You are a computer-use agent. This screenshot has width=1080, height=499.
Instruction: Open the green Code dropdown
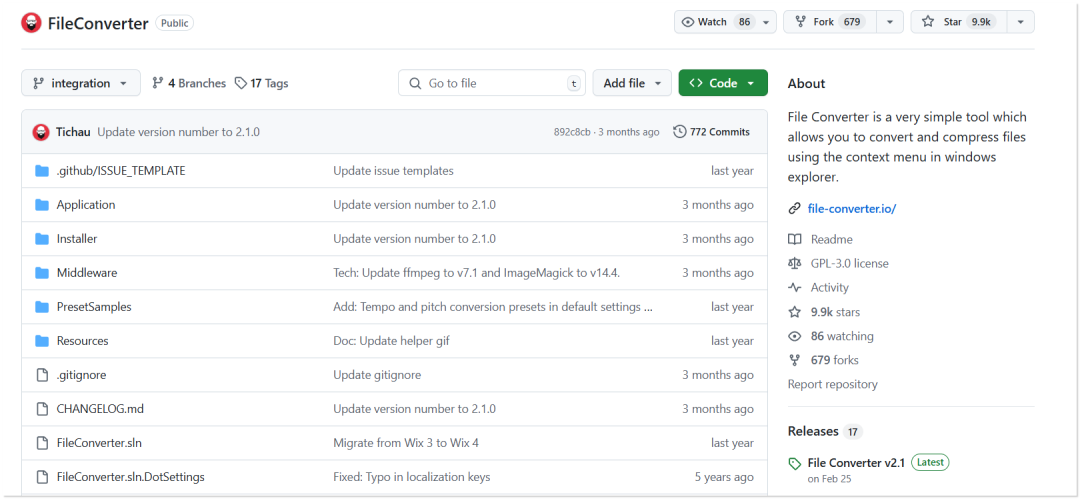[722, 84]
